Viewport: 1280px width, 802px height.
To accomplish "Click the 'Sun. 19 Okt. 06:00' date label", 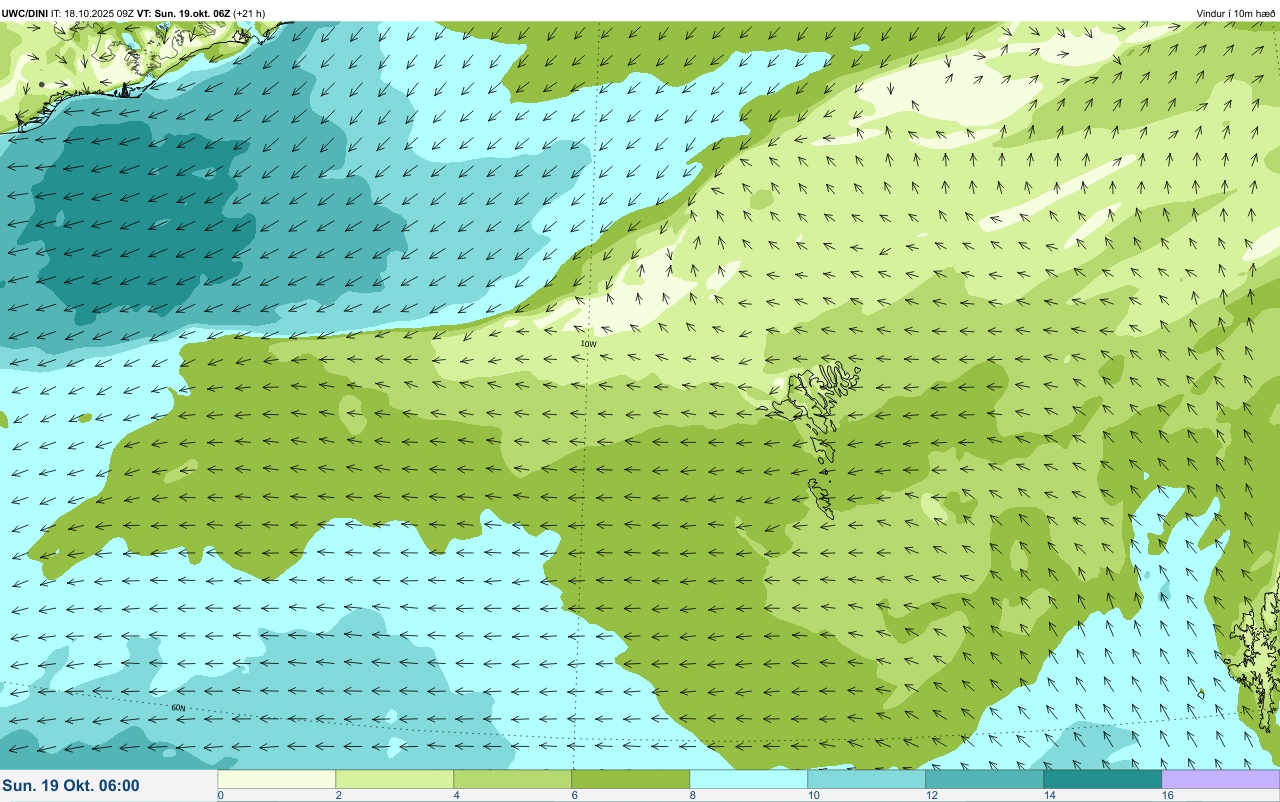I will [71, 786].
